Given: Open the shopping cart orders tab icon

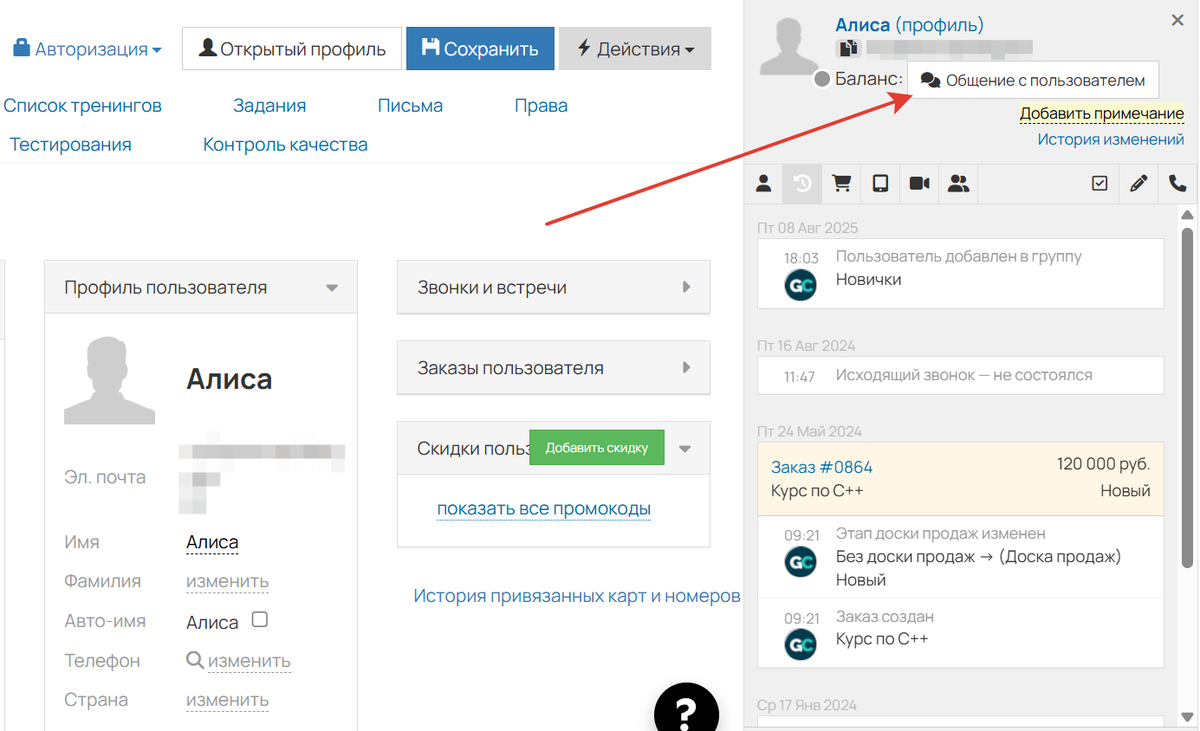Looking at the screenshot, I should (x=842, y=184).
